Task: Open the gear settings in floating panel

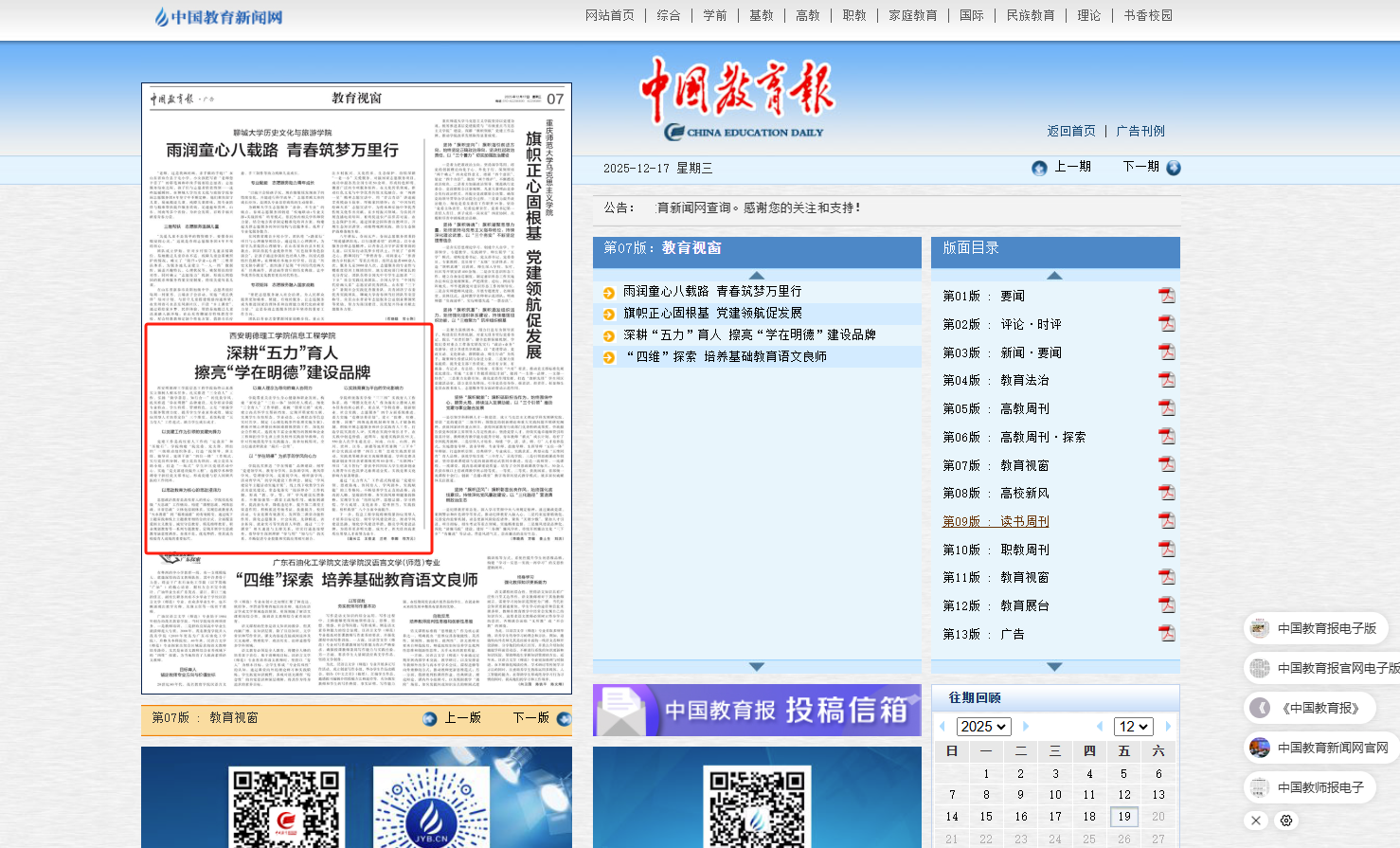Action: tap(1285, 821)
